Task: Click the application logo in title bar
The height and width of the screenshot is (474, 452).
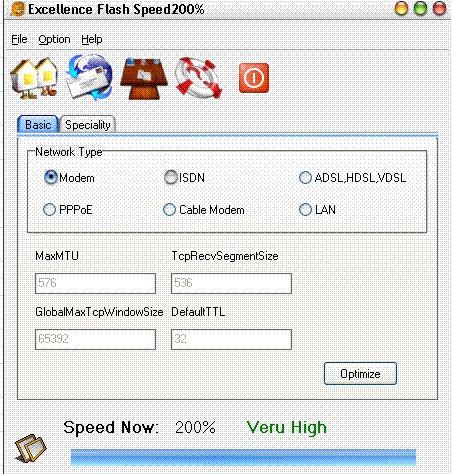Action: pyautogui.click(x=18, y=9)
